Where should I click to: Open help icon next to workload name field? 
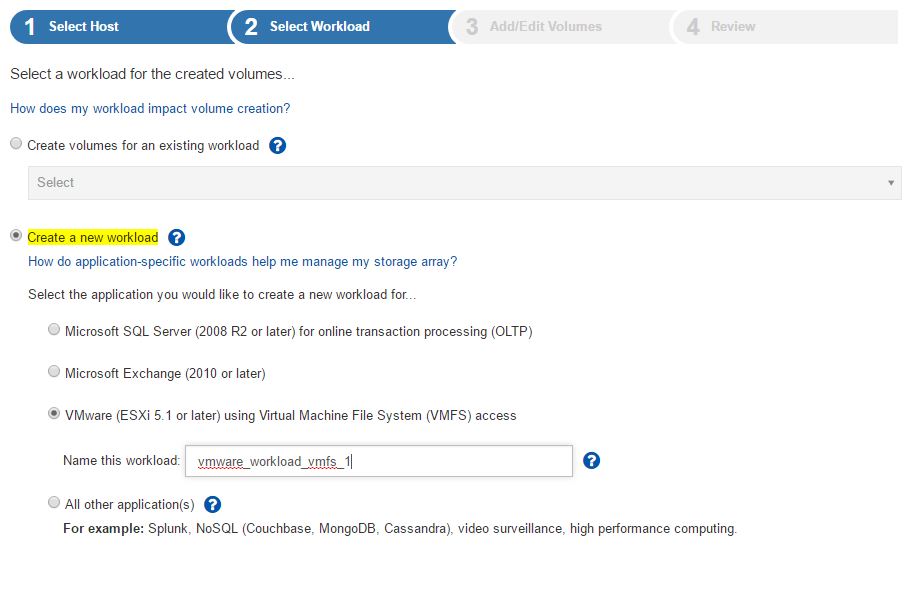tap(590, 461)
